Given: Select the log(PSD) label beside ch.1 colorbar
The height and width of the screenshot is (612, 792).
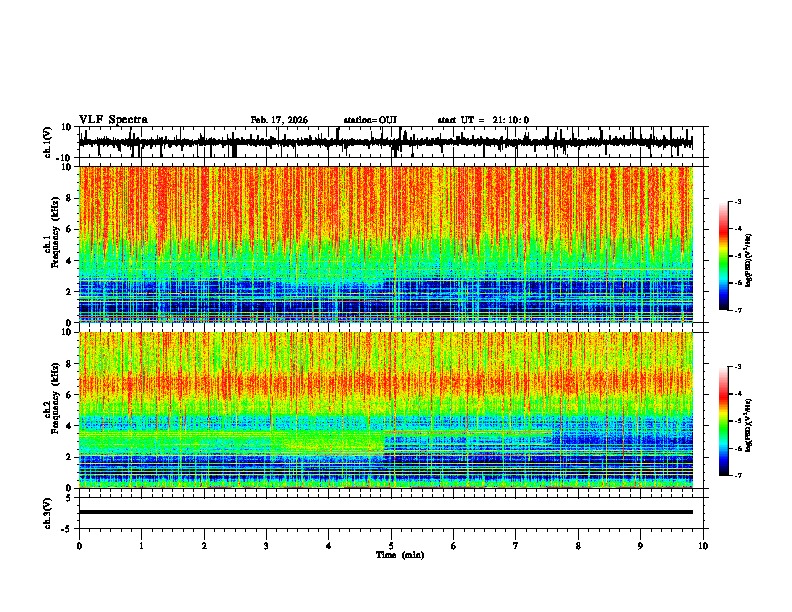Looking at the screenshot, I should click(x=749, y=260).
